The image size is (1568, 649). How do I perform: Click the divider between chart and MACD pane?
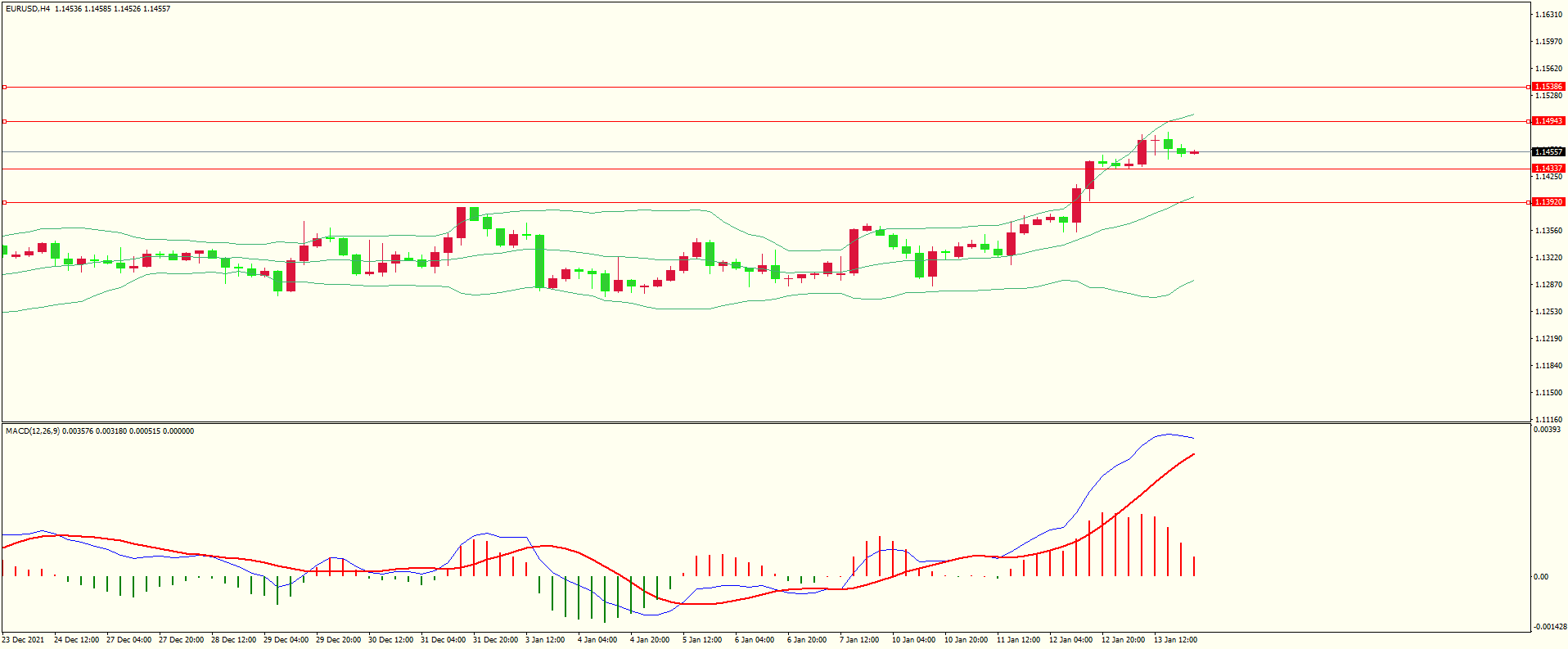click(x=765, y=423)
